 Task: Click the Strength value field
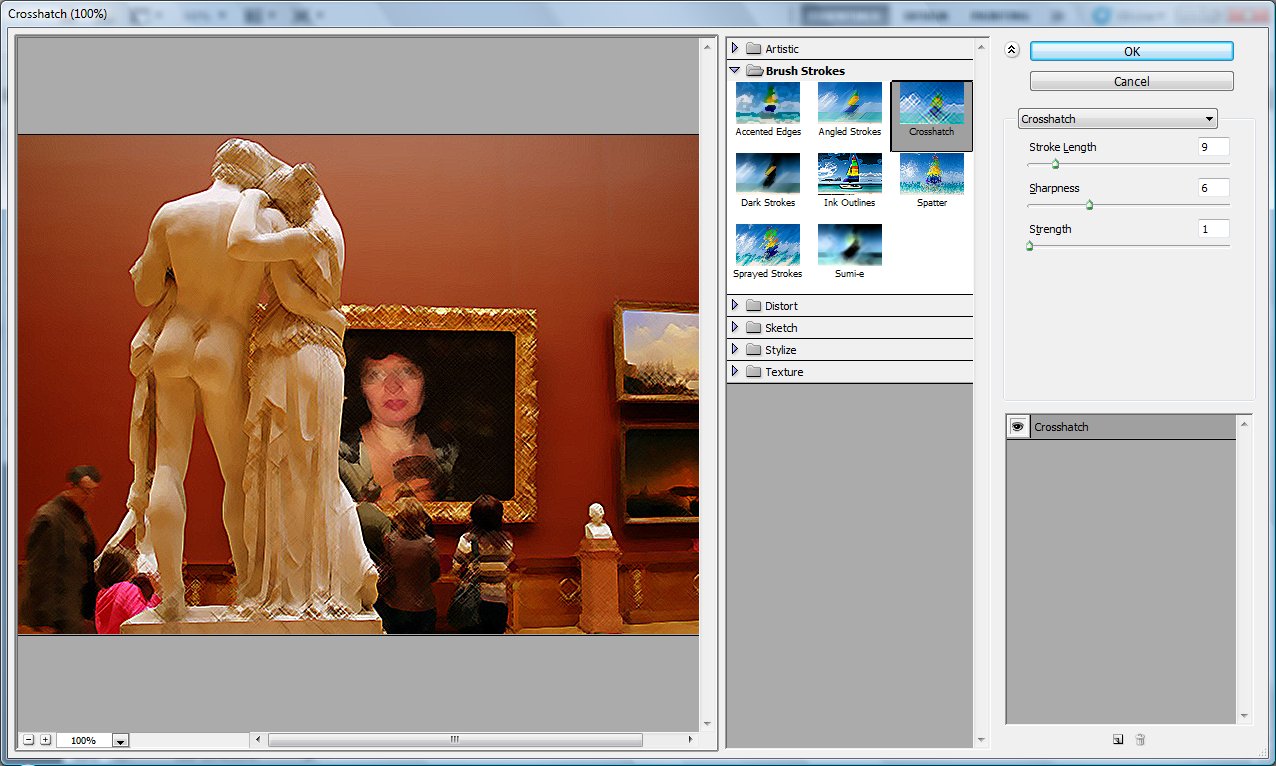[x=1213, y=229]
